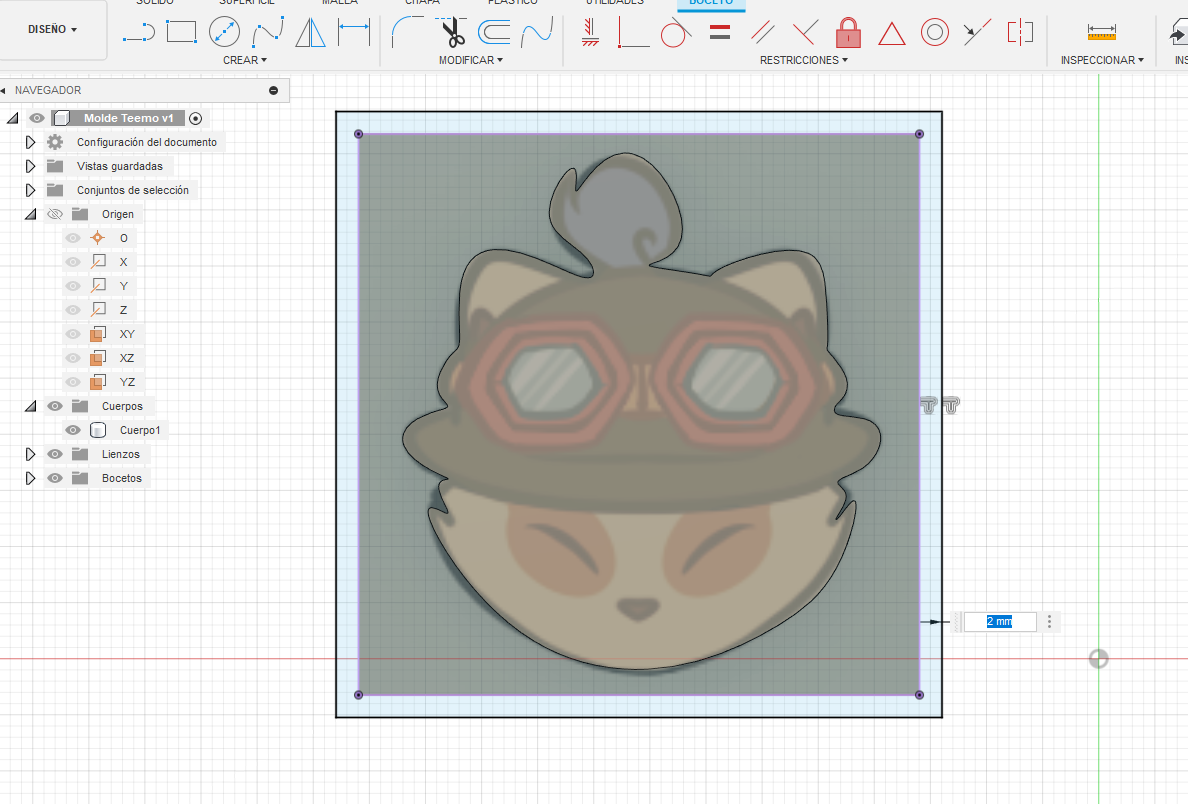
Task: Apply the Coincident constraint
Action: tap(633, 33)
